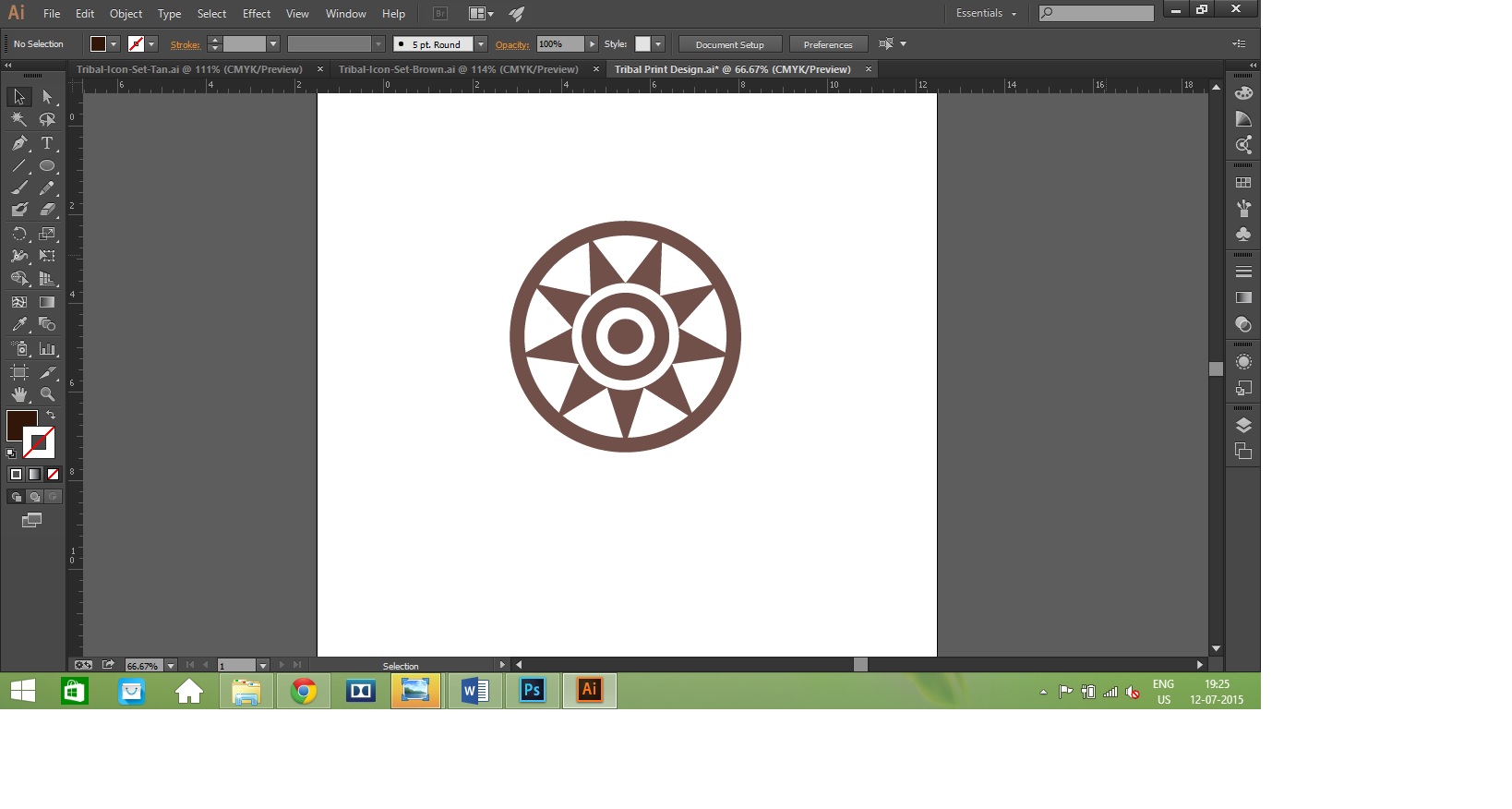Open the Artboards panel icon

(1243, 451)
